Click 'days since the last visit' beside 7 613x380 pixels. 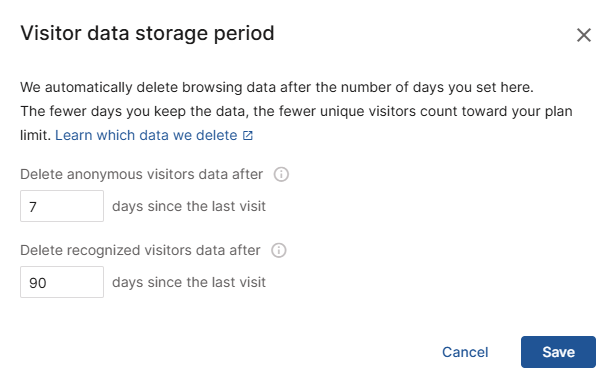[x=189, y=206]
